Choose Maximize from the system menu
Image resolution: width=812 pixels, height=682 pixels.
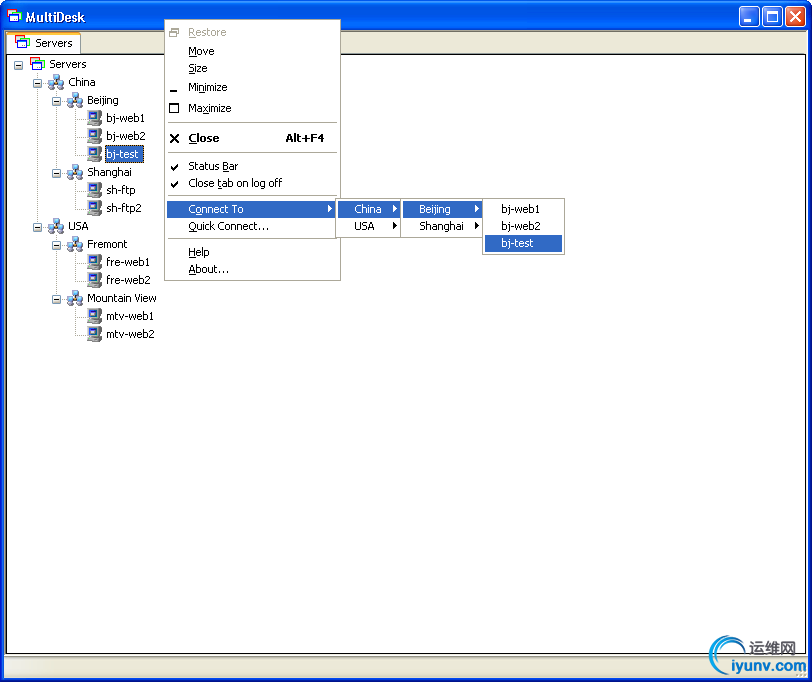coord(253,108)
